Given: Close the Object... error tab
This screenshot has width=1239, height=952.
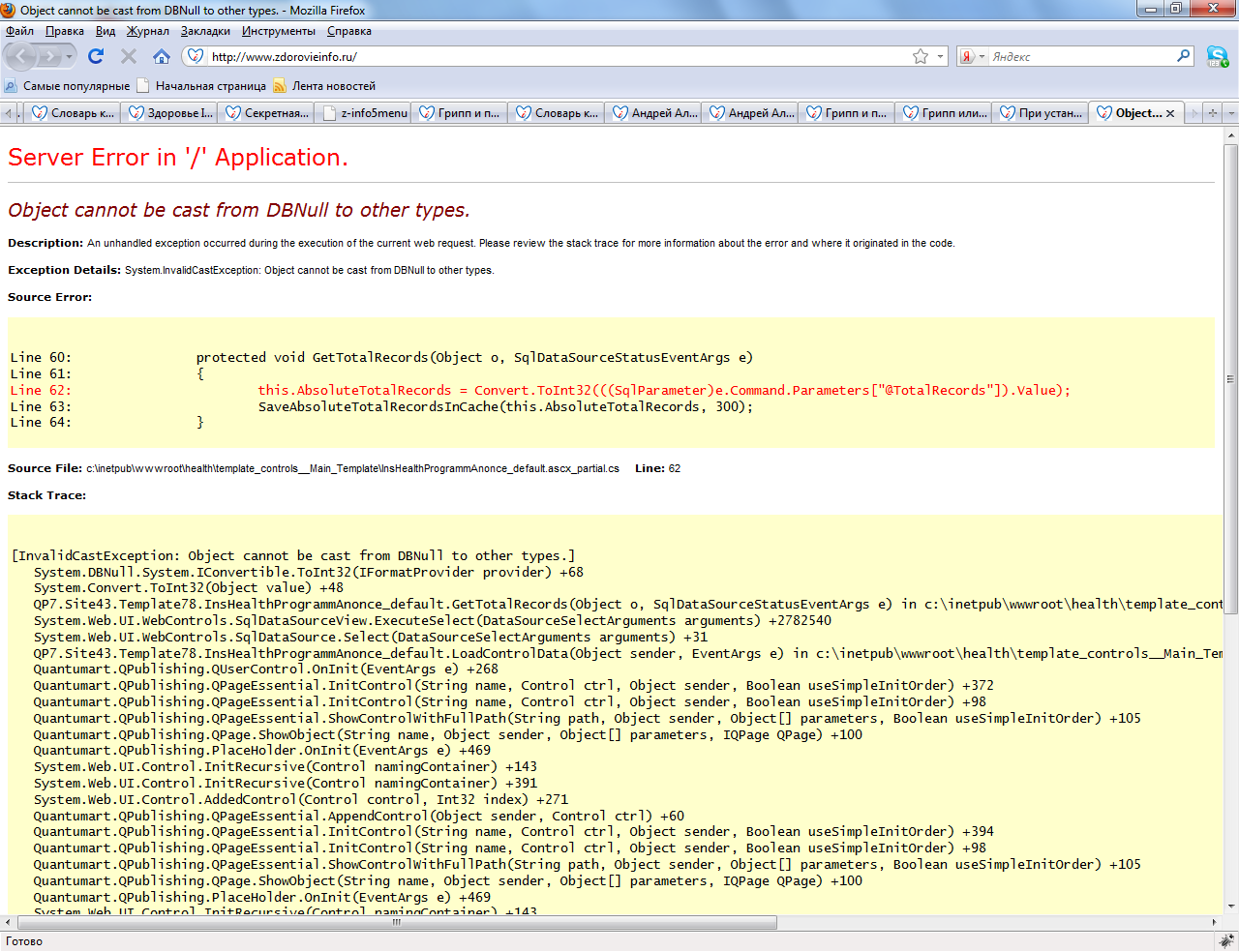Looking at the screenshot, I should click(1170, 113).
